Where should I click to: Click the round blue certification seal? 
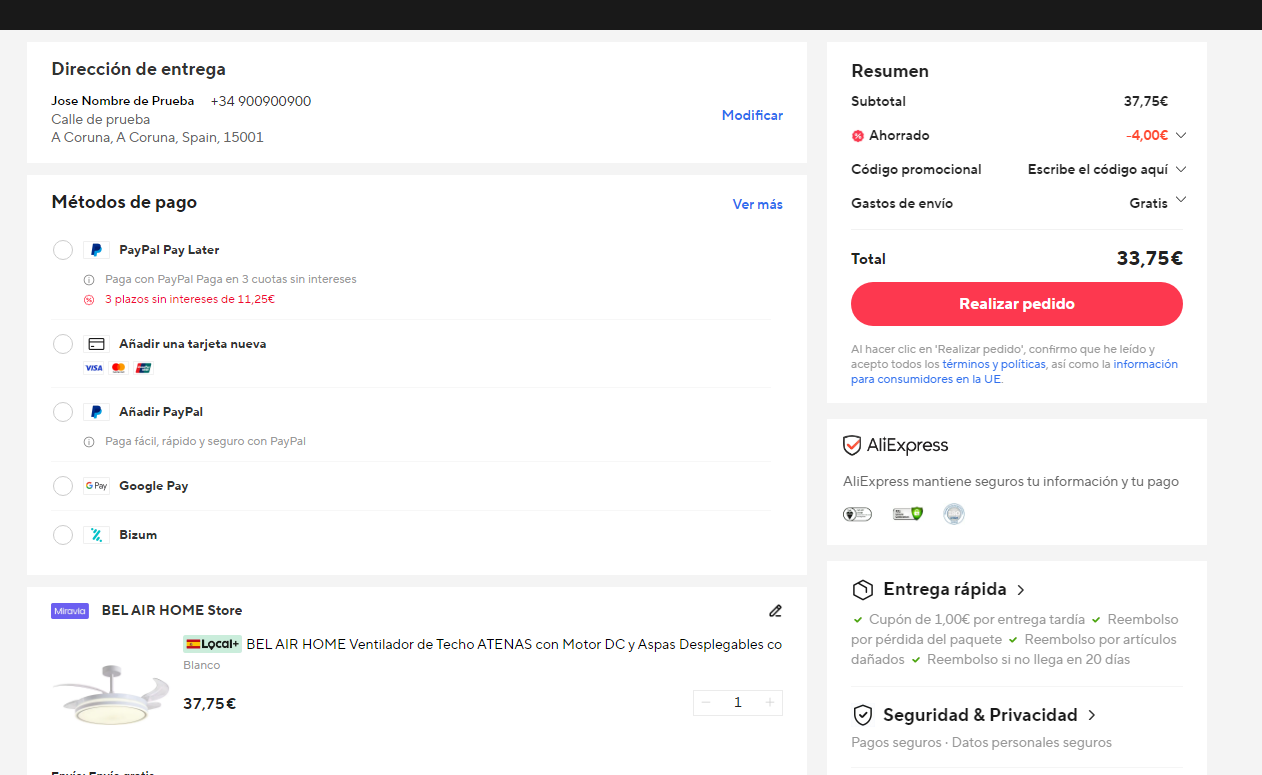point(954,514)
